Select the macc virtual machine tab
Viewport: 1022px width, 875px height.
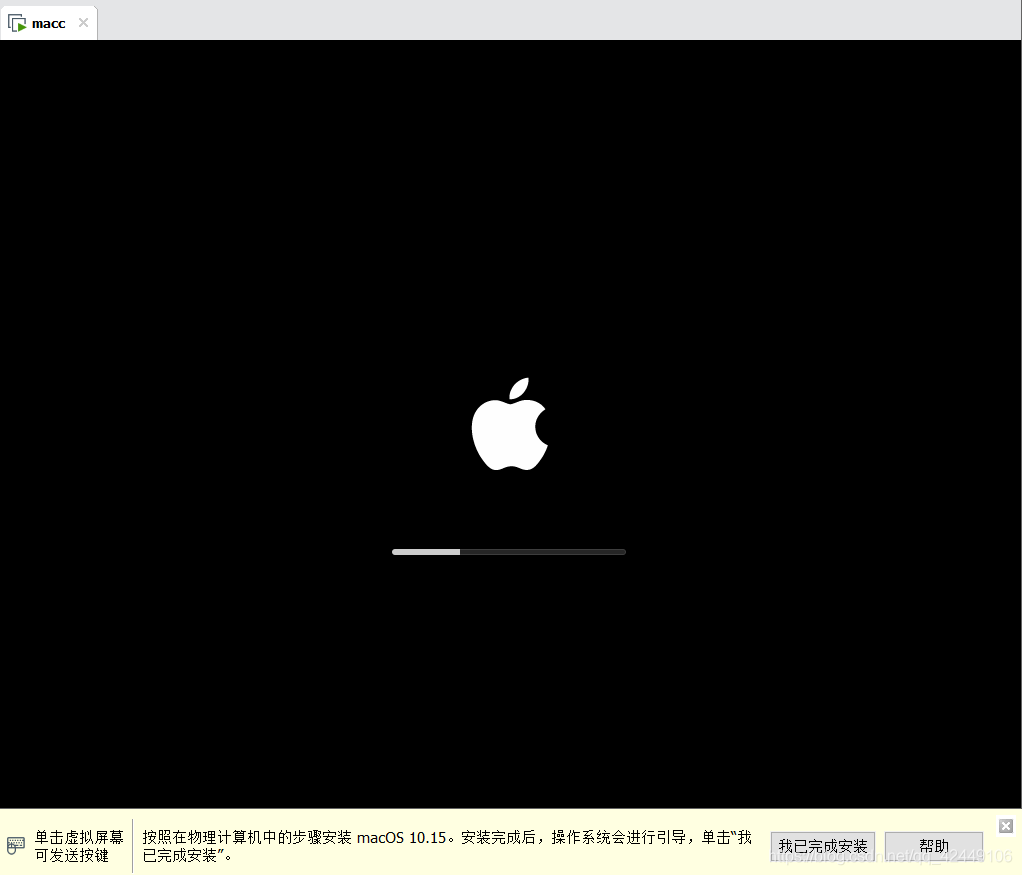[x=49, y=23]
